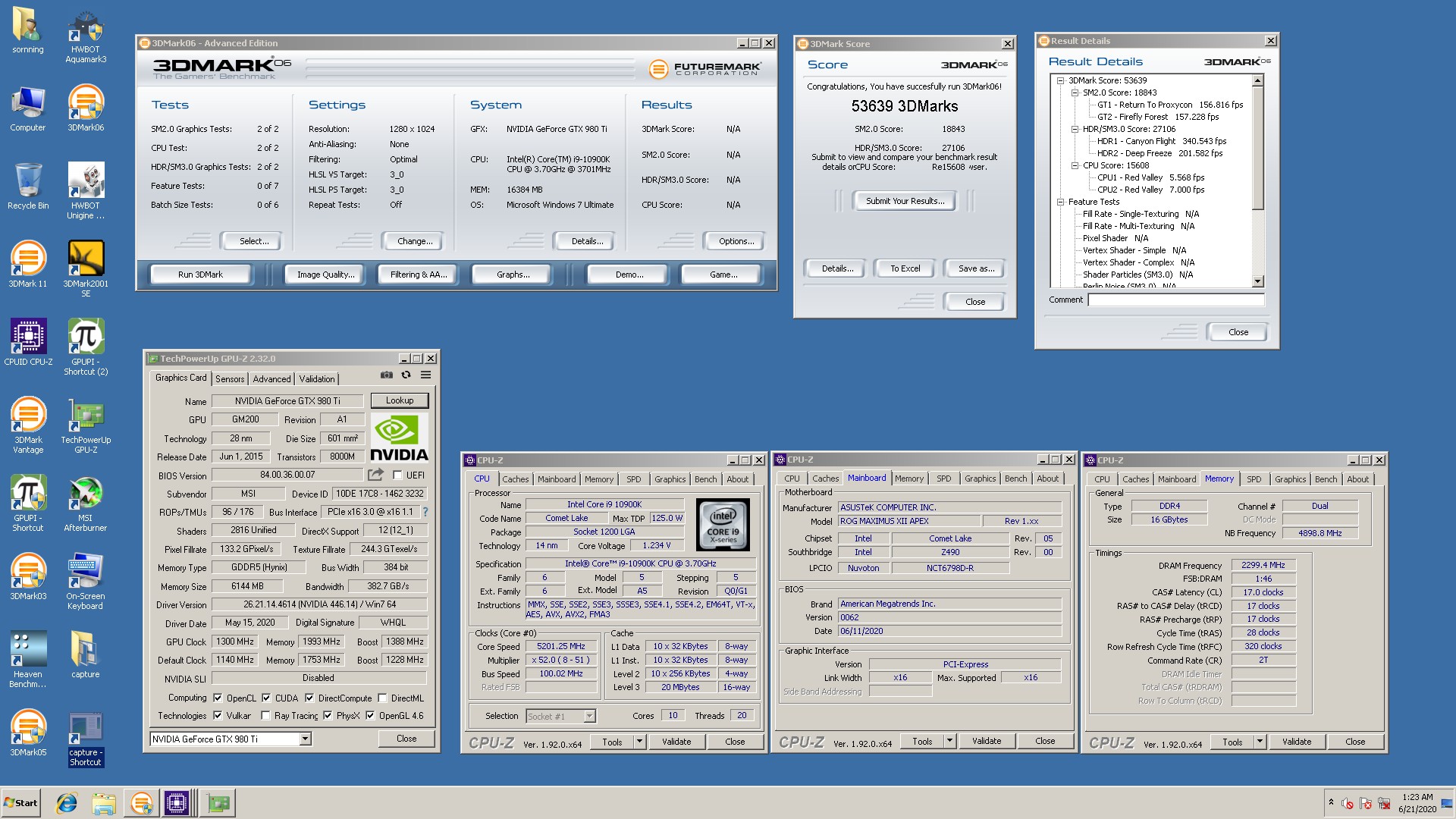The height and width of the screenshot is (819, 1456).
Task: Toggle Ray Tracing checkbox in GPU-Z
Action: pyautogui.click(x=265, y=716)
